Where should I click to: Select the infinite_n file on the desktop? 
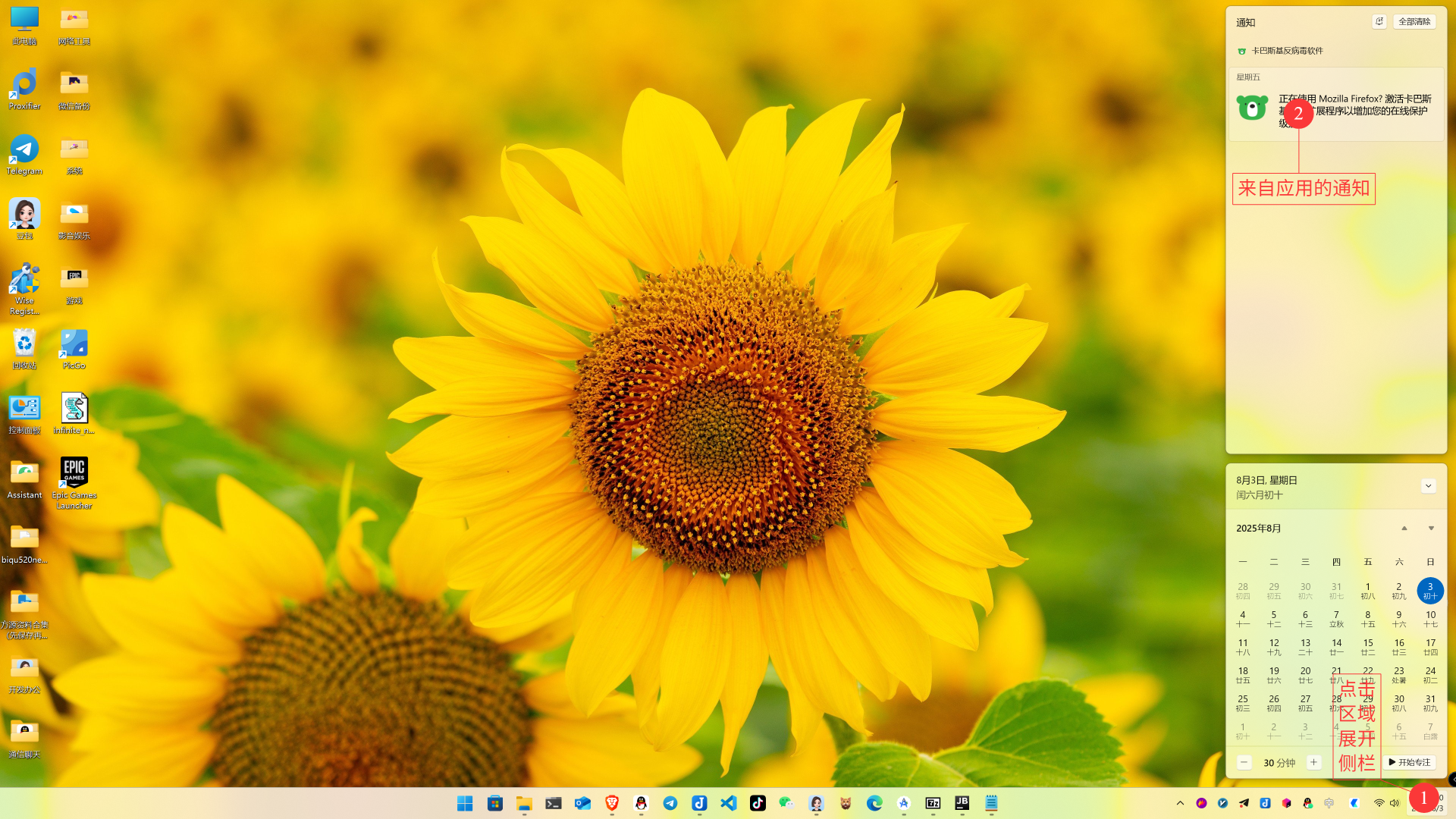[x=74, y=413]
